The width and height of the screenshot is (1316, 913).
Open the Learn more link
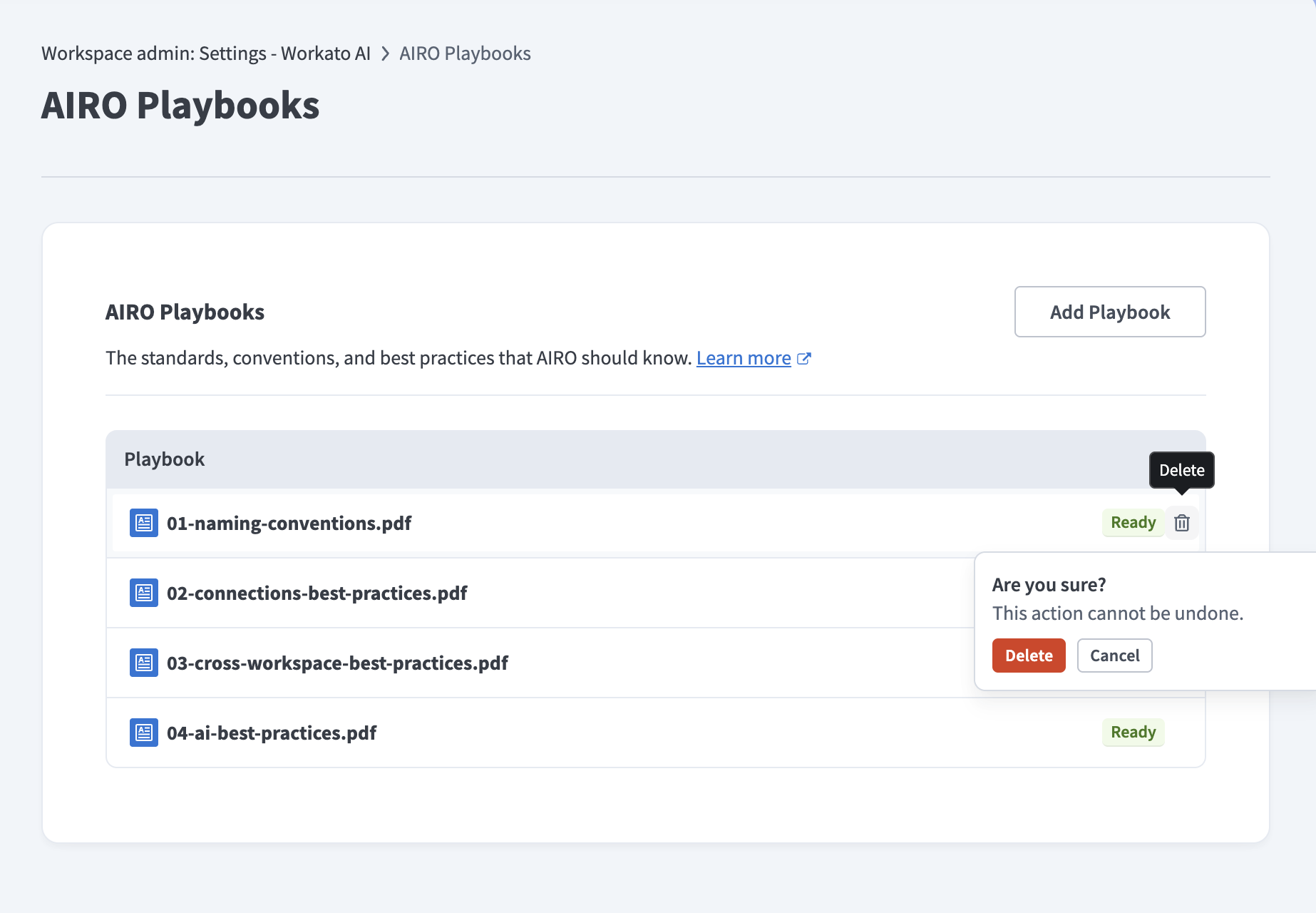pos(744,358)
